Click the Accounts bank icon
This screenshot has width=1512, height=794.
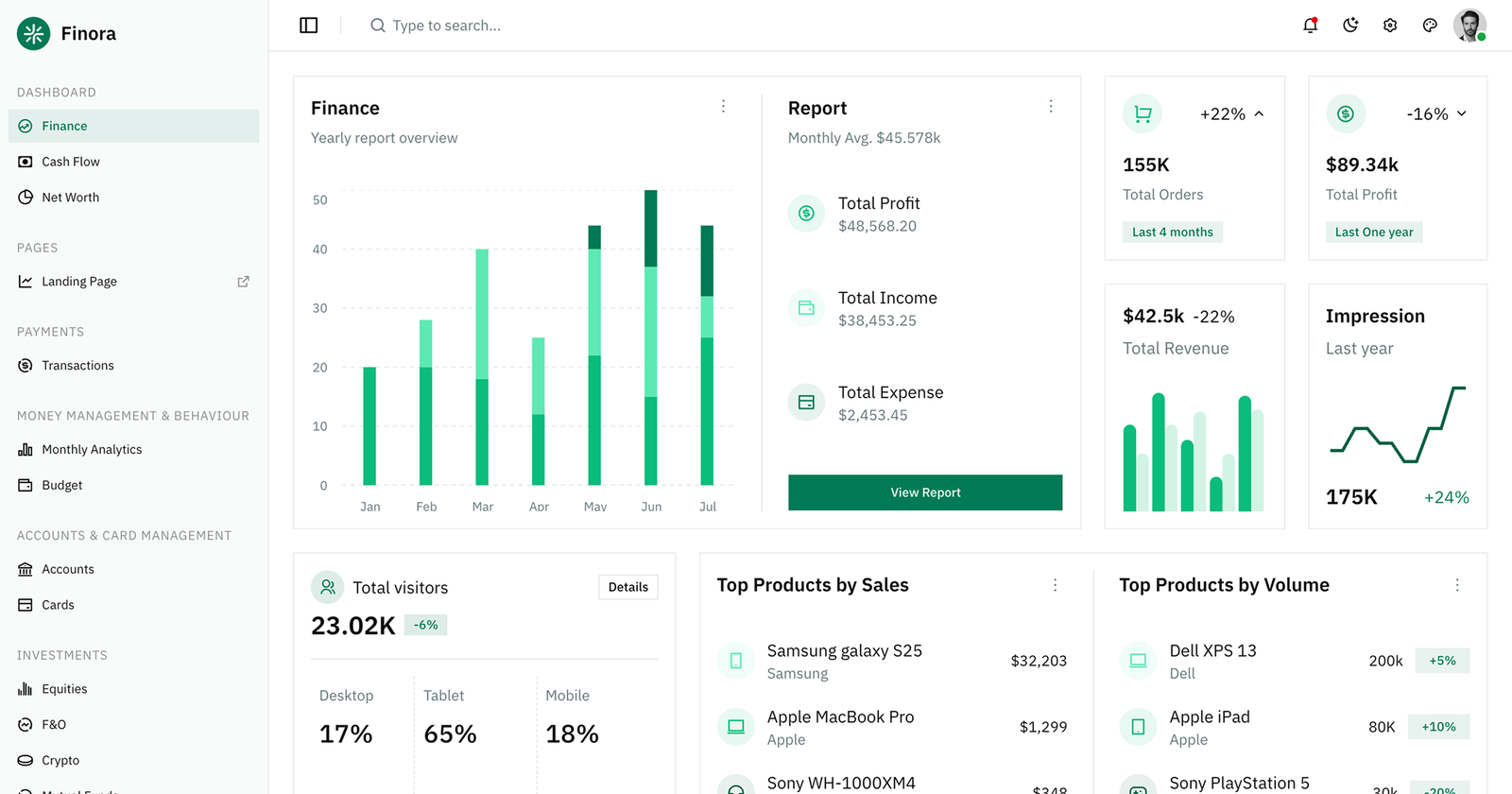pos(26,569)
